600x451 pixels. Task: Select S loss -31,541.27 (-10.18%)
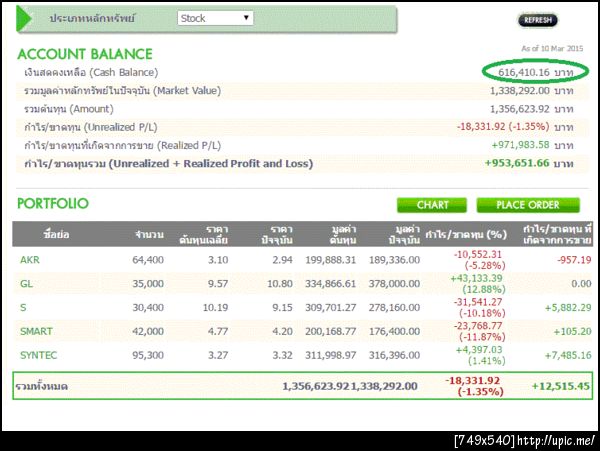coord(479,307)
